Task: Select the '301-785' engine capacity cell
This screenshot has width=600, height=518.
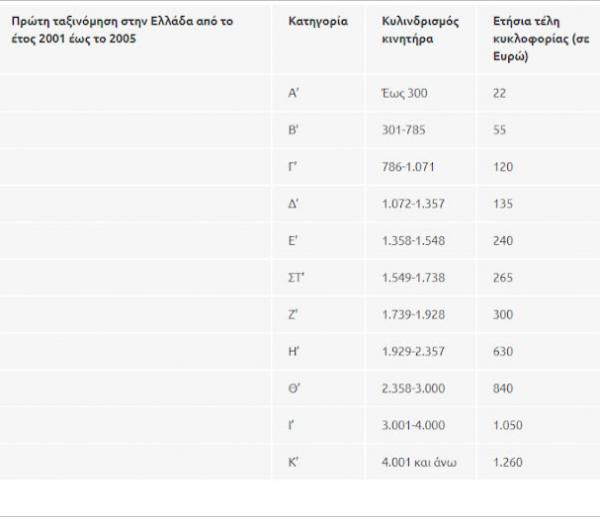Action: click(402, 130)
